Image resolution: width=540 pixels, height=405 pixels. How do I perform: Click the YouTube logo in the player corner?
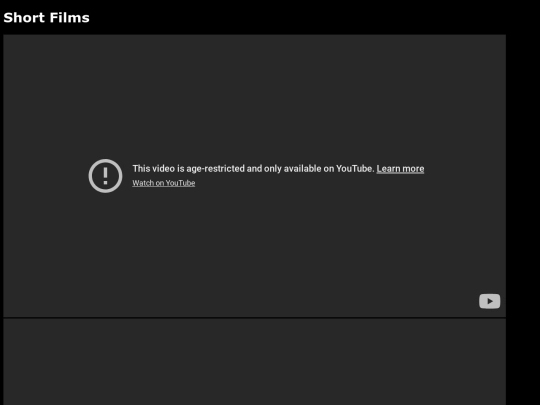click(489, 301)
